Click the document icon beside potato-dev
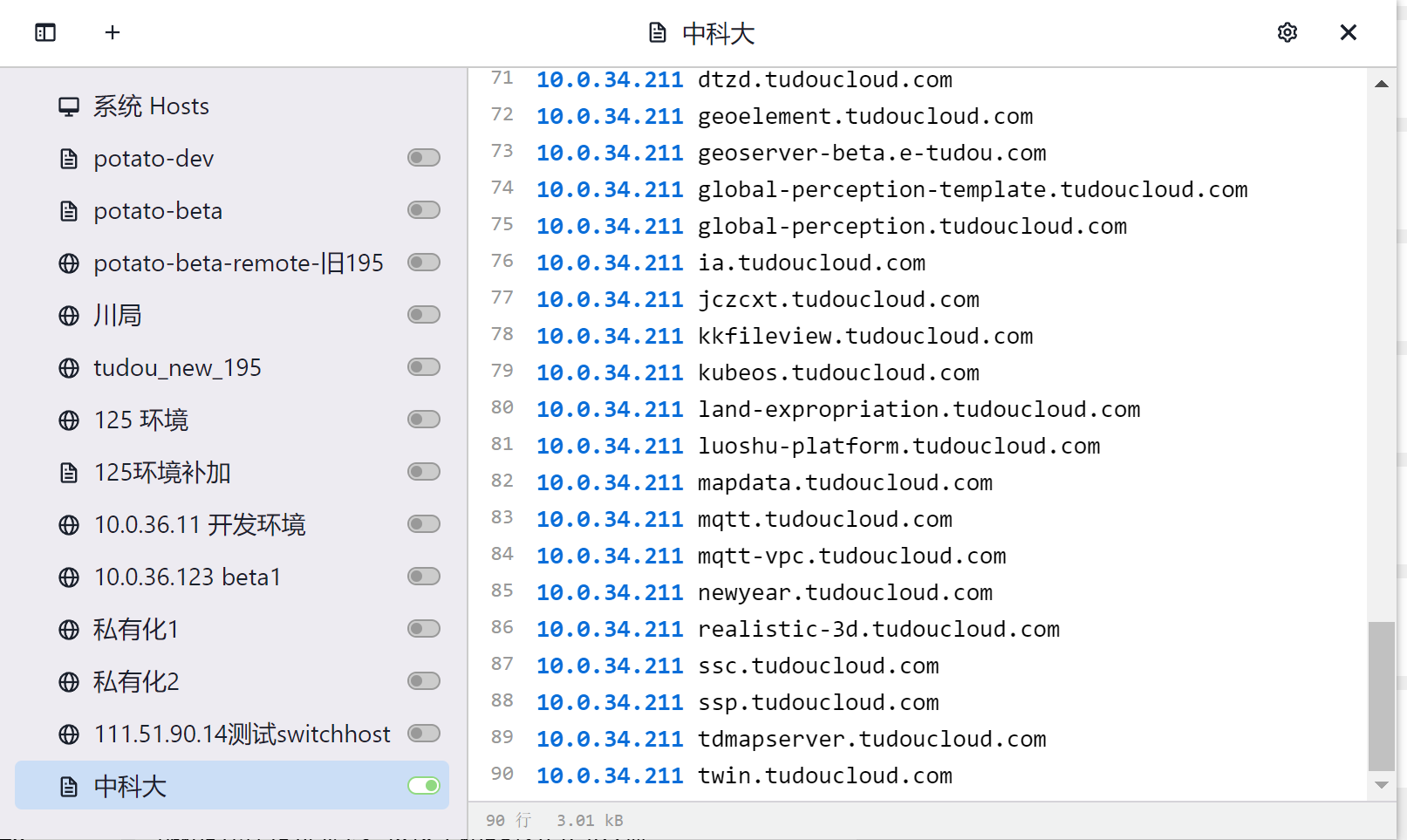Image resolution: width=1407 pixels, height=840 pixels. click(68, 158)
